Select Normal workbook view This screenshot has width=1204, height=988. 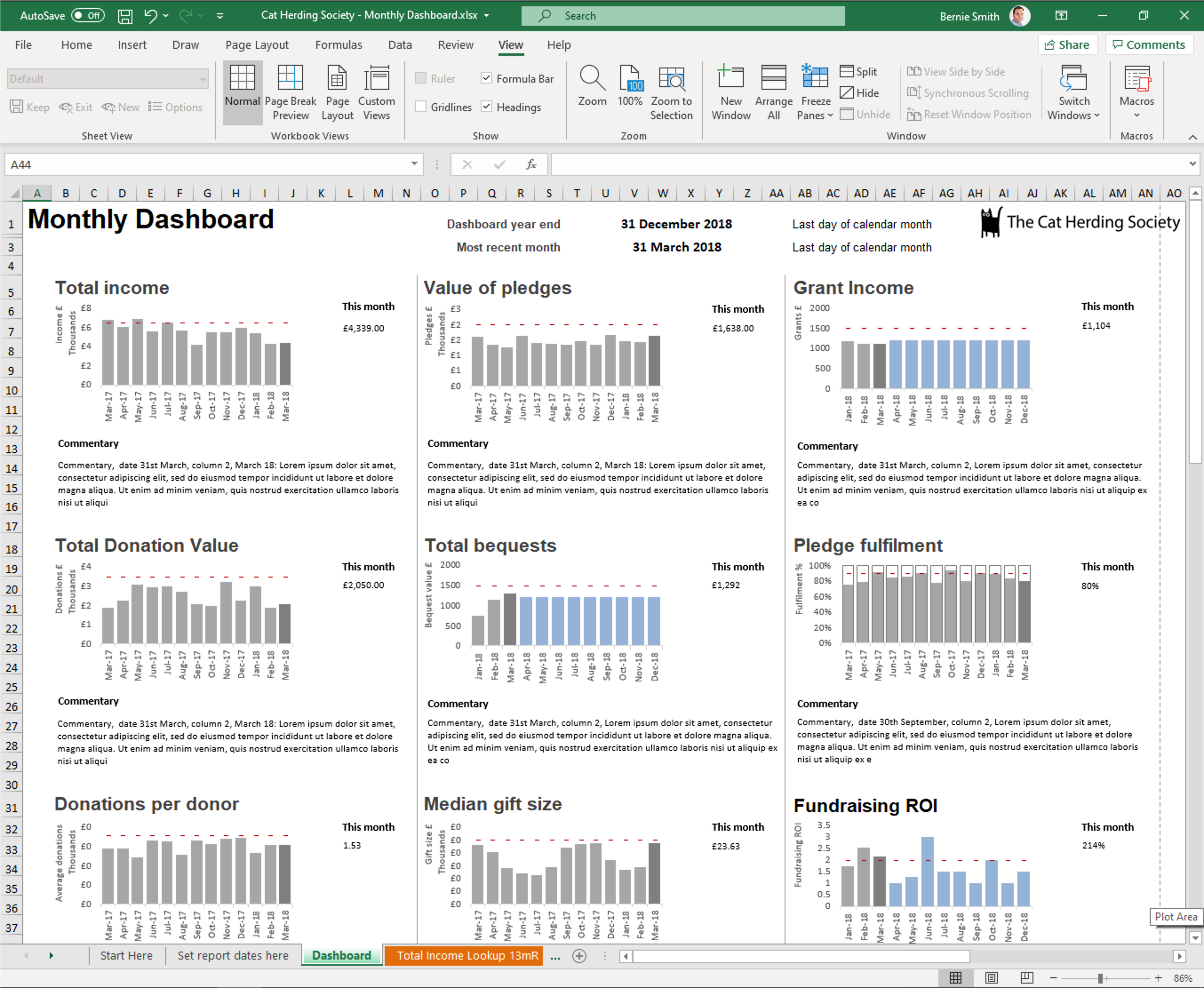(242, 92)
